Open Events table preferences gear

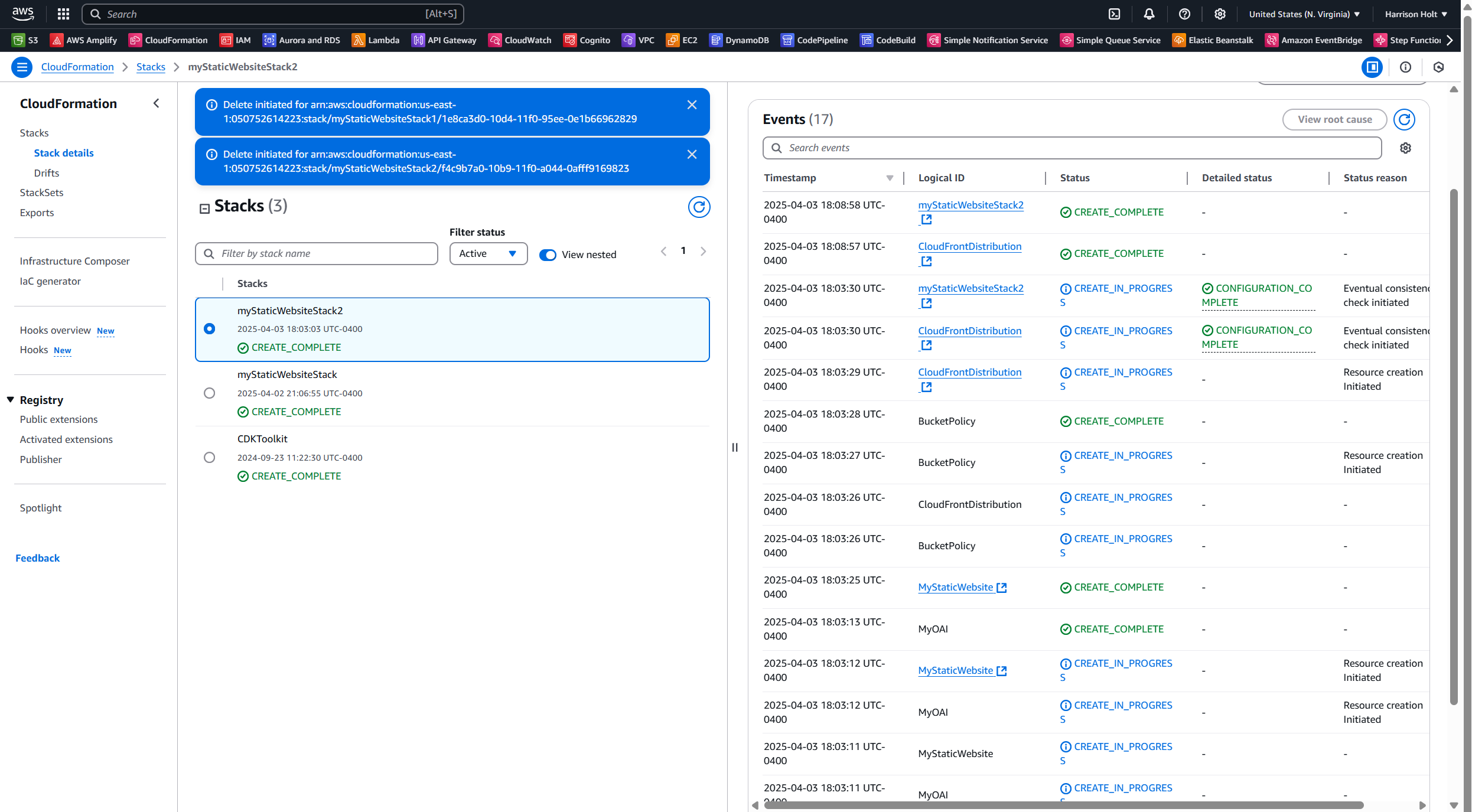[1405, 148]
